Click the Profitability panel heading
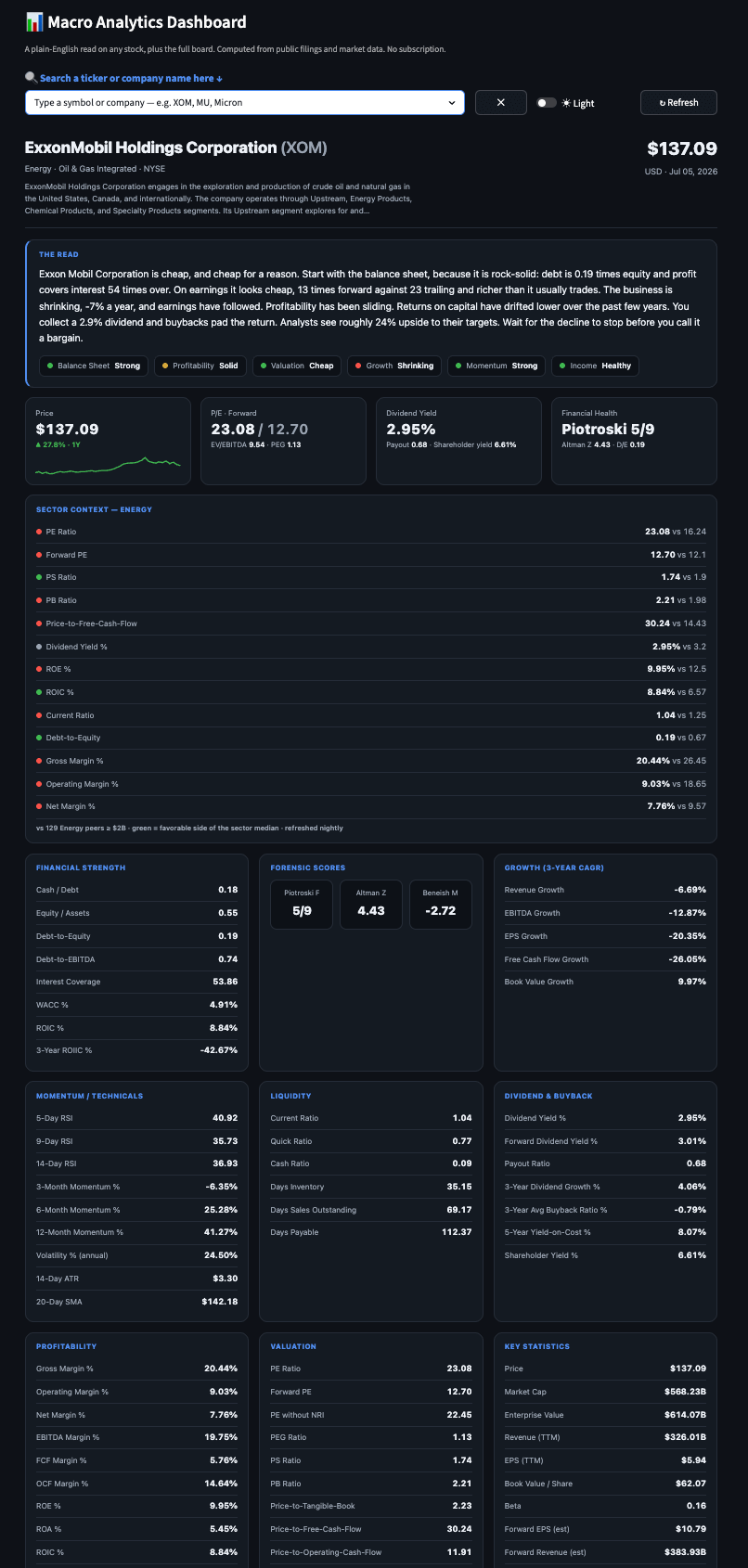This screenshot has width=748, height=1568. pyautogui.click(x=66, y=1346)
